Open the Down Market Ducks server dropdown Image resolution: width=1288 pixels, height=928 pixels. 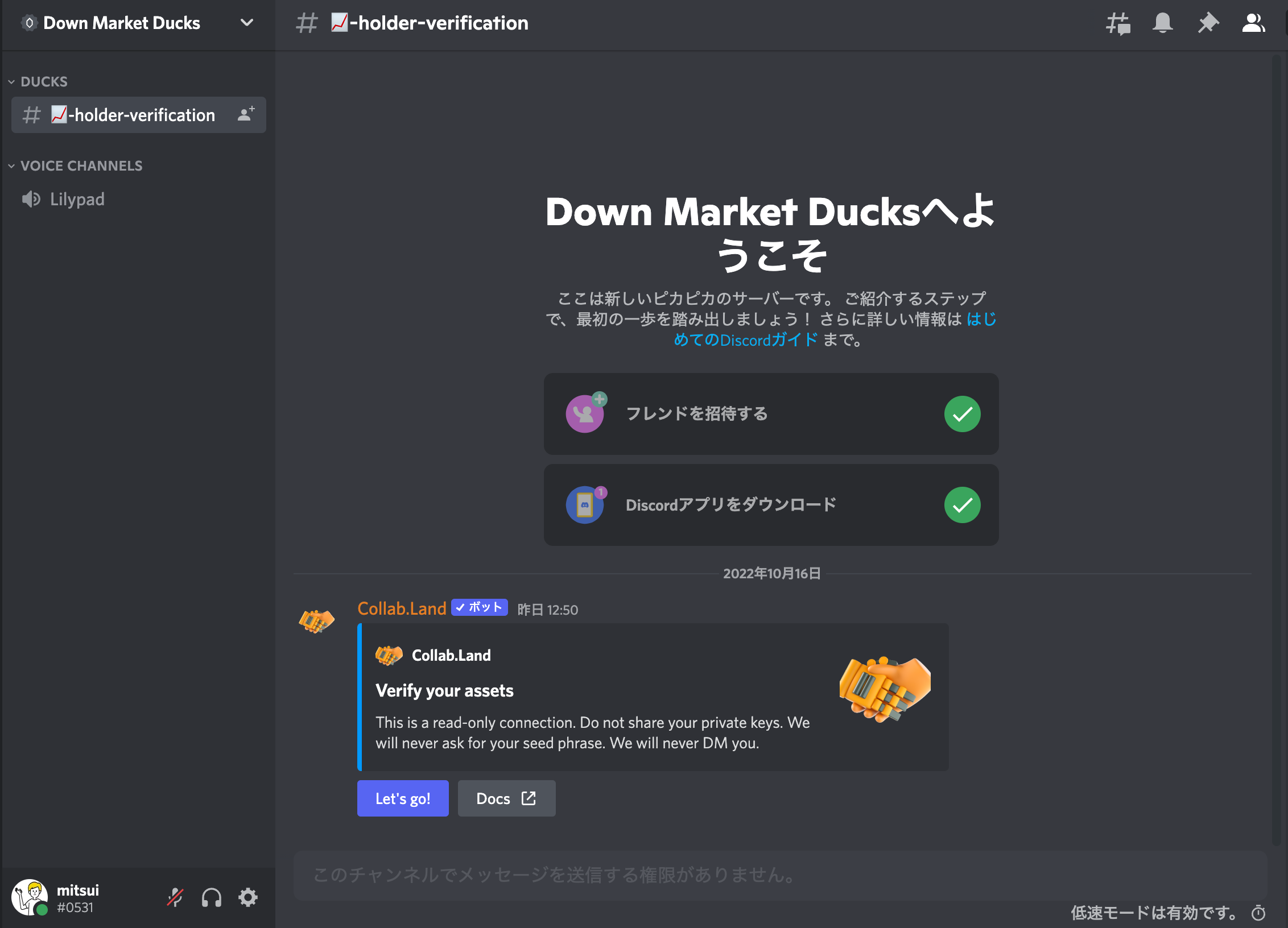pyautogui.click(x=246, y=23)
